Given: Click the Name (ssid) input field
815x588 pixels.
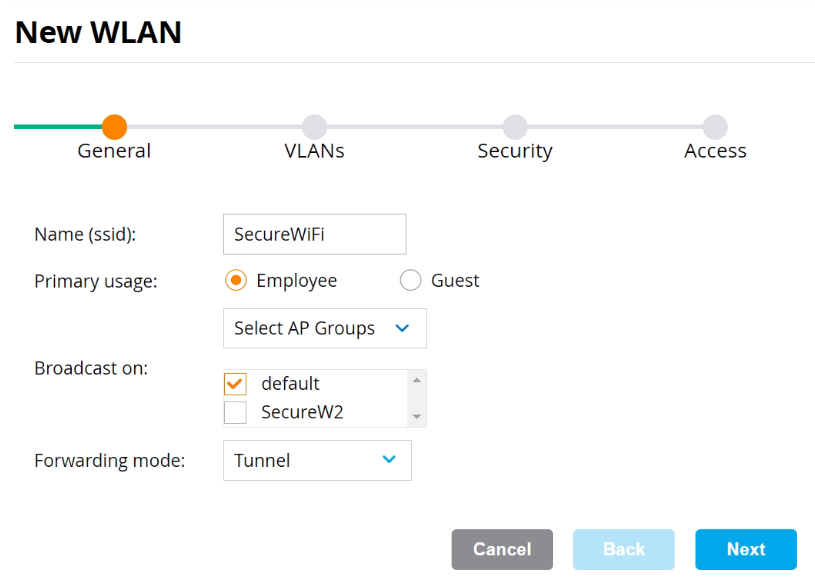Looking at the screenshot, I should pos(314,234).
